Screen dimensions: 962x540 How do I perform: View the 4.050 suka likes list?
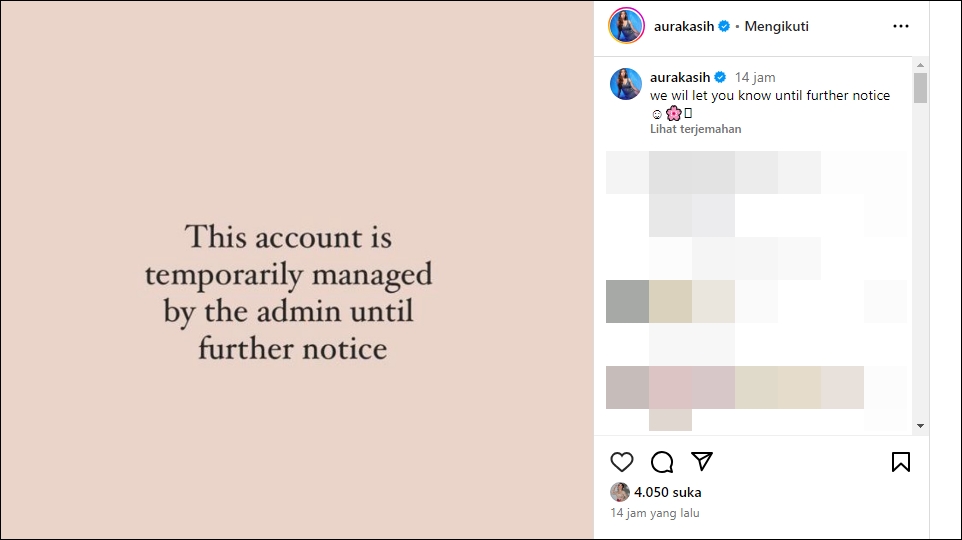(x=668, y=492)
